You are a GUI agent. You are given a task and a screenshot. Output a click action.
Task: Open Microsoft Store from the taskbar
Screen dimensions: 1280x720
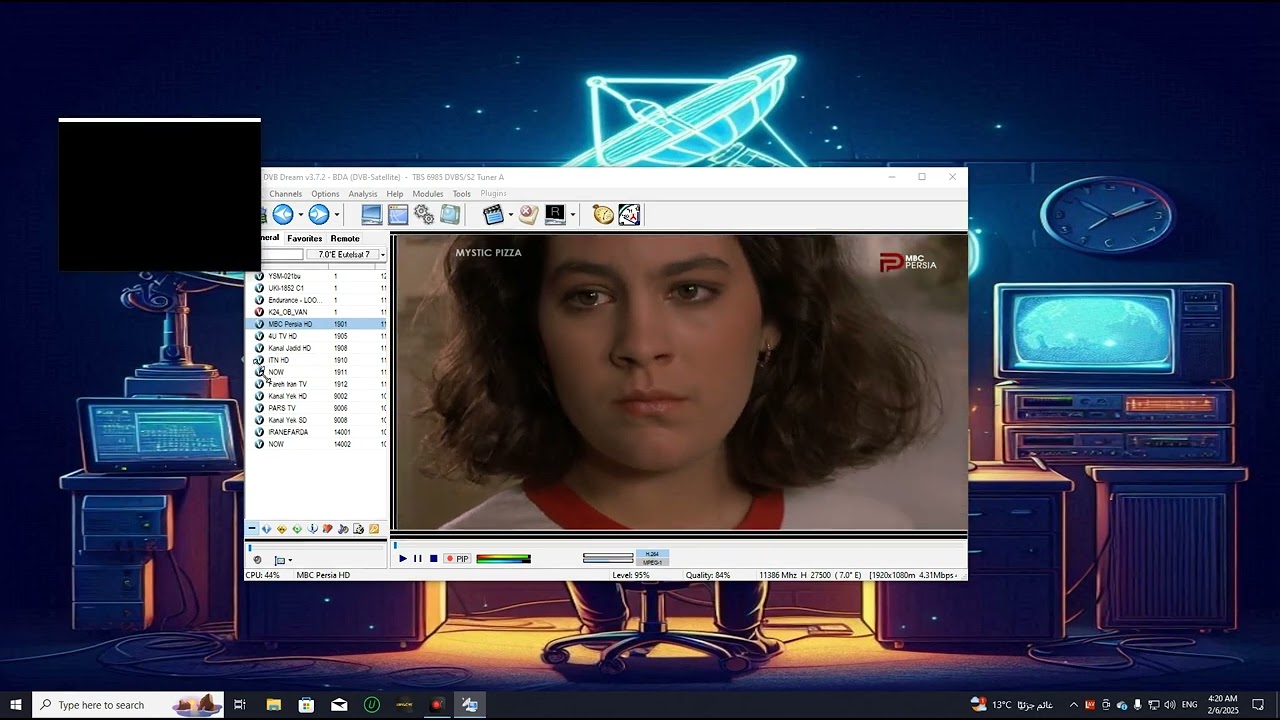click(x=306, y=705)
